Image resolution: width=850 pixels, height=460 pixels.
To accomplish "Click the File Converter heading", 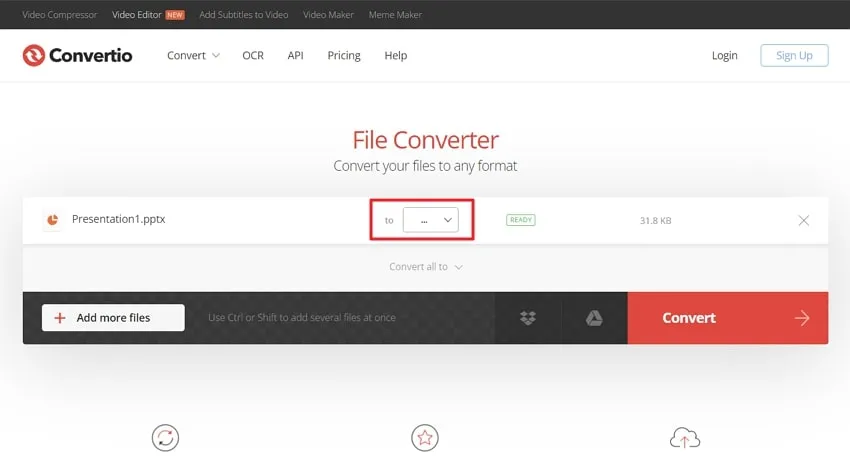I will tap(426, 140).
